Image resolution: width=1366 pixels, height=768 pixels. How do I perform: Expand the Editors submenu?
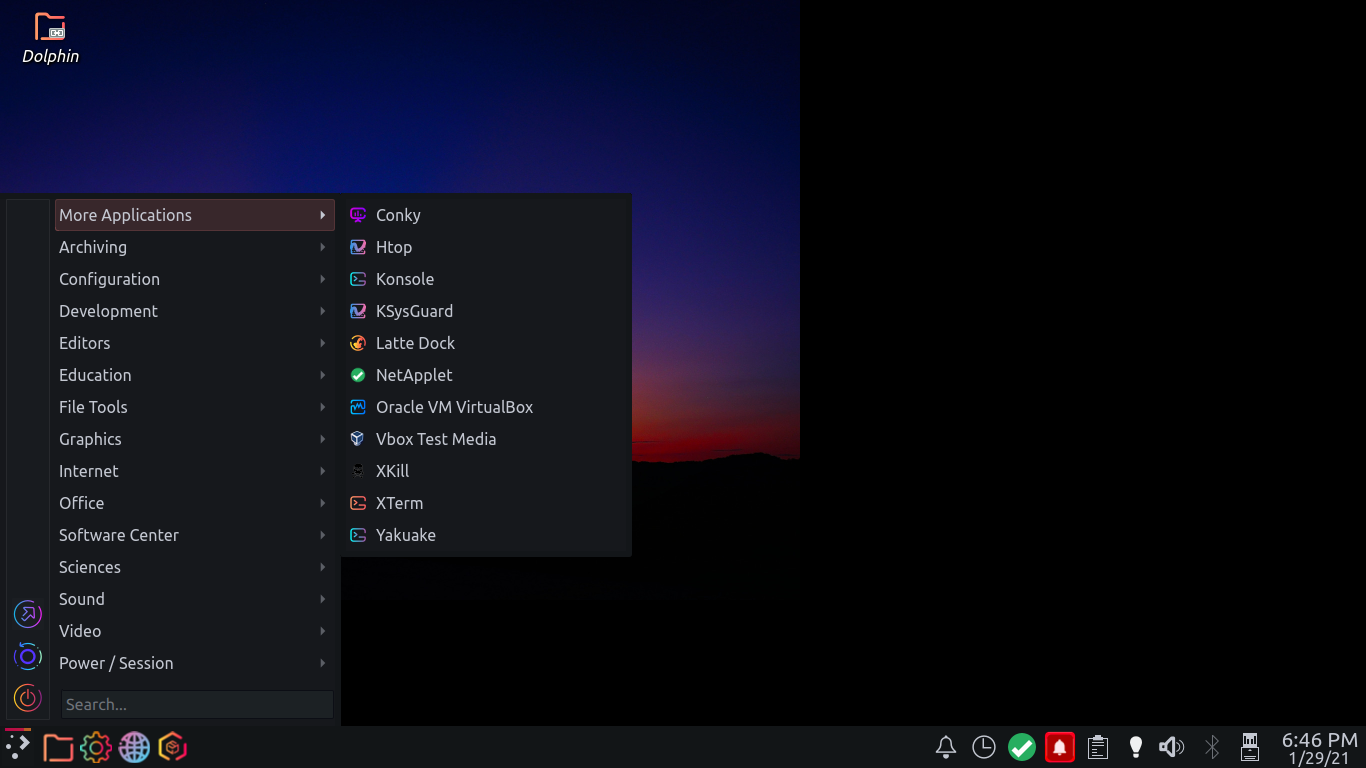[194, 343]
